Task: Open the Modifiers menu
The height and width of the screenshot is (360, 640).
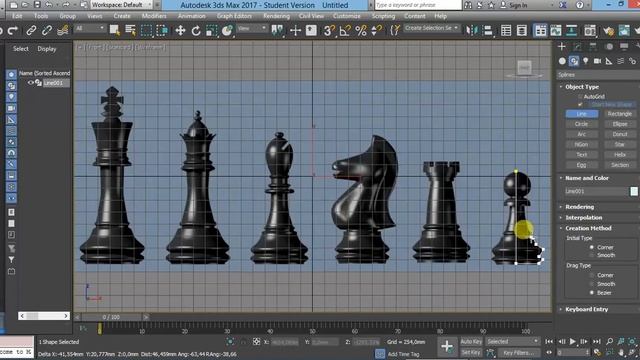Action: click(154, 16)
